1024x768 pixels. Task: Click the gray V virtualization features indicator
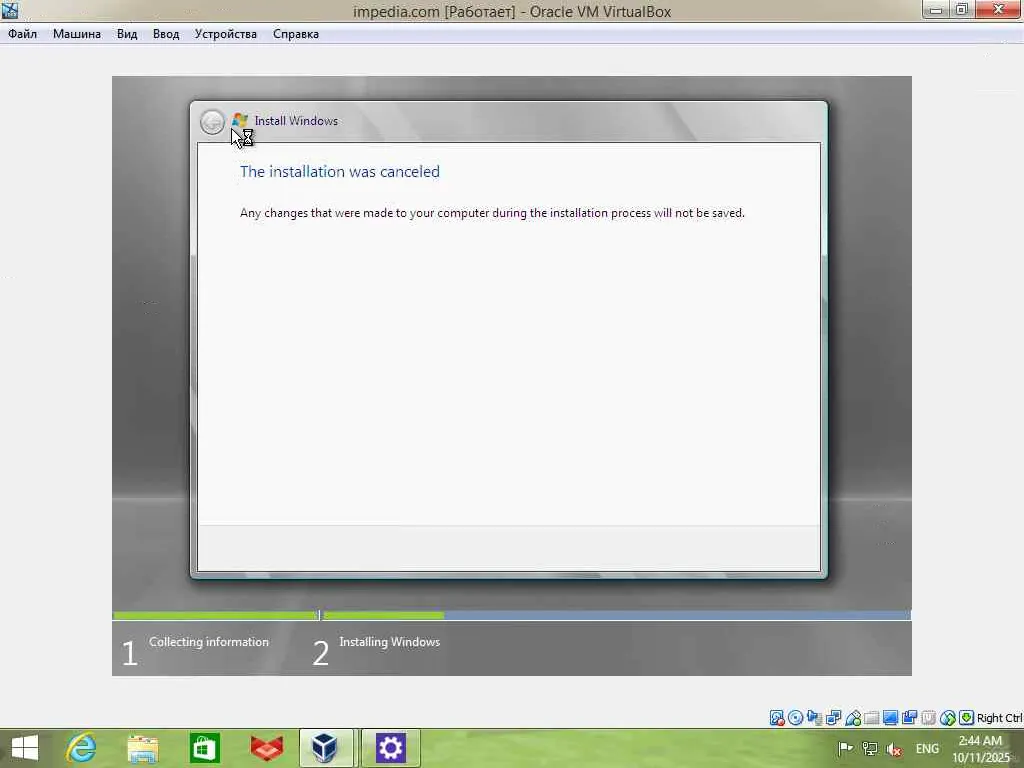pos(928,718)
